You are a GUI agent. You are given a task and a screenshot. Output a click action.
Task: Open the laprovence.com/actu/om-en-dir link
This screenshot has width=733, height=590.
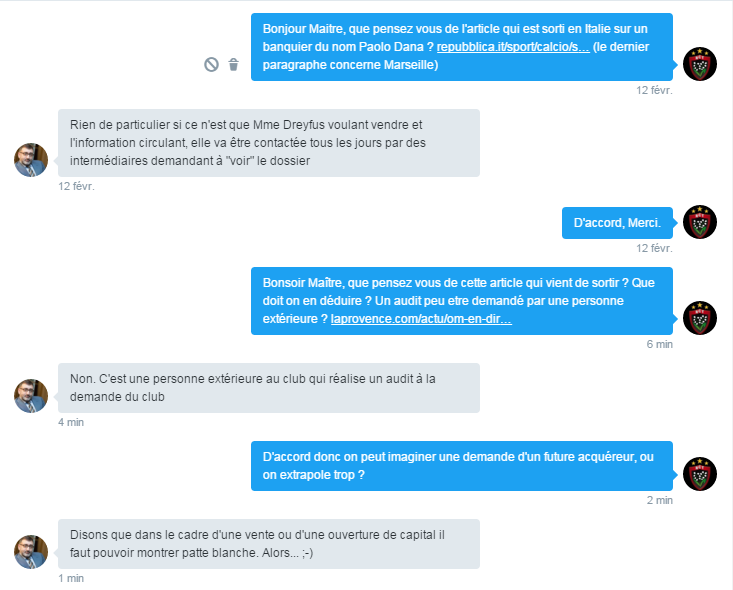[x=421, y=319]
